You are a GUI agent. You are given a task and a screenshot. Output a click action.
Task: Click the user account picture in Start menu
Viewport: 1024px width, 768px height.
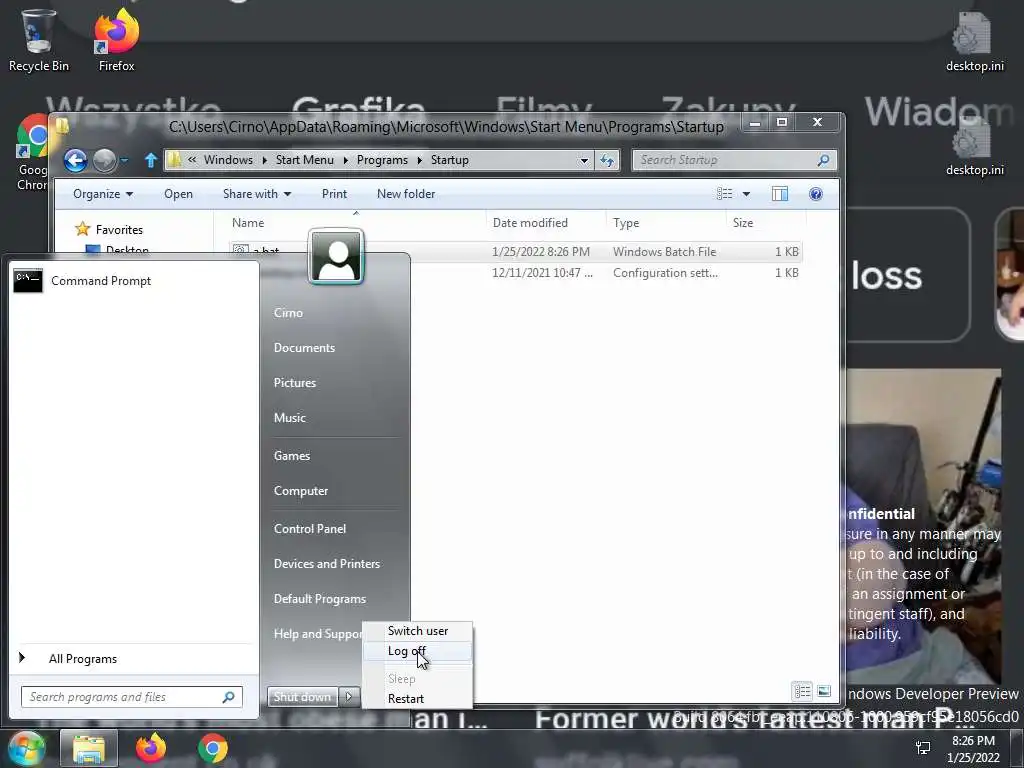click(x=336, y=256)
